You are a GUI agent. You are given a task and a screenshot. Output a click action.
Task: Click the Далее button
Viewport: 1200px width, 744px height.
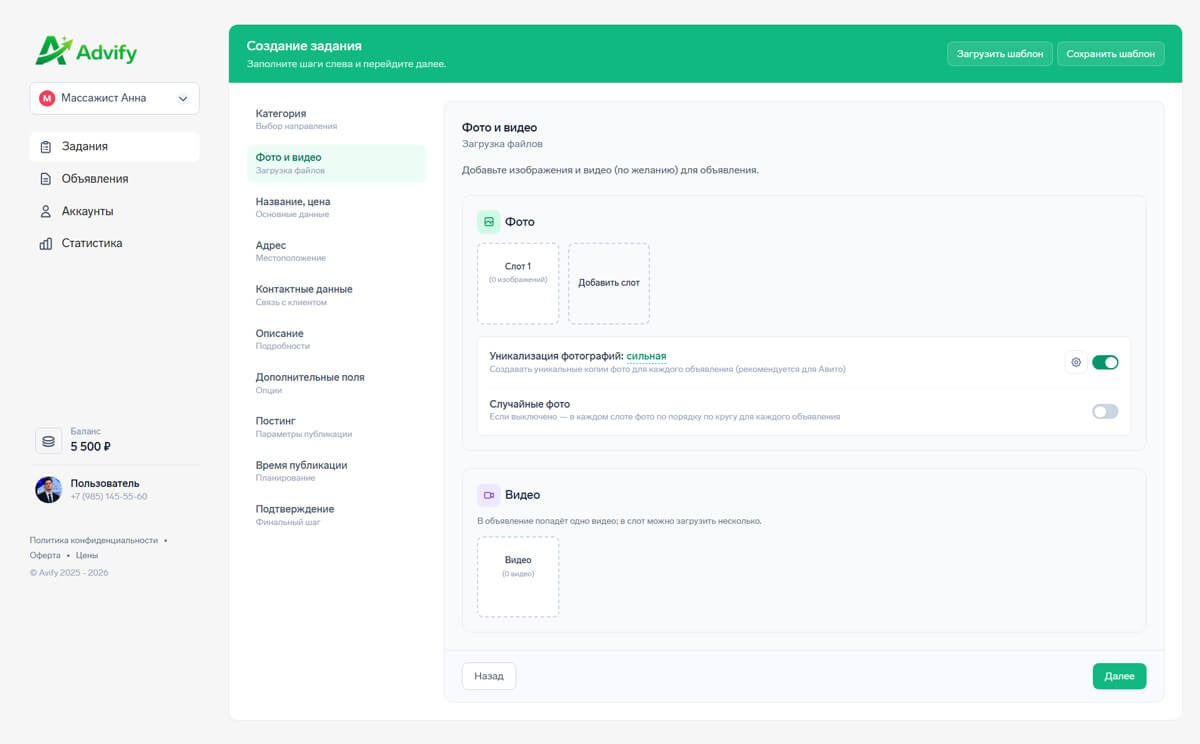point(1120,676)
